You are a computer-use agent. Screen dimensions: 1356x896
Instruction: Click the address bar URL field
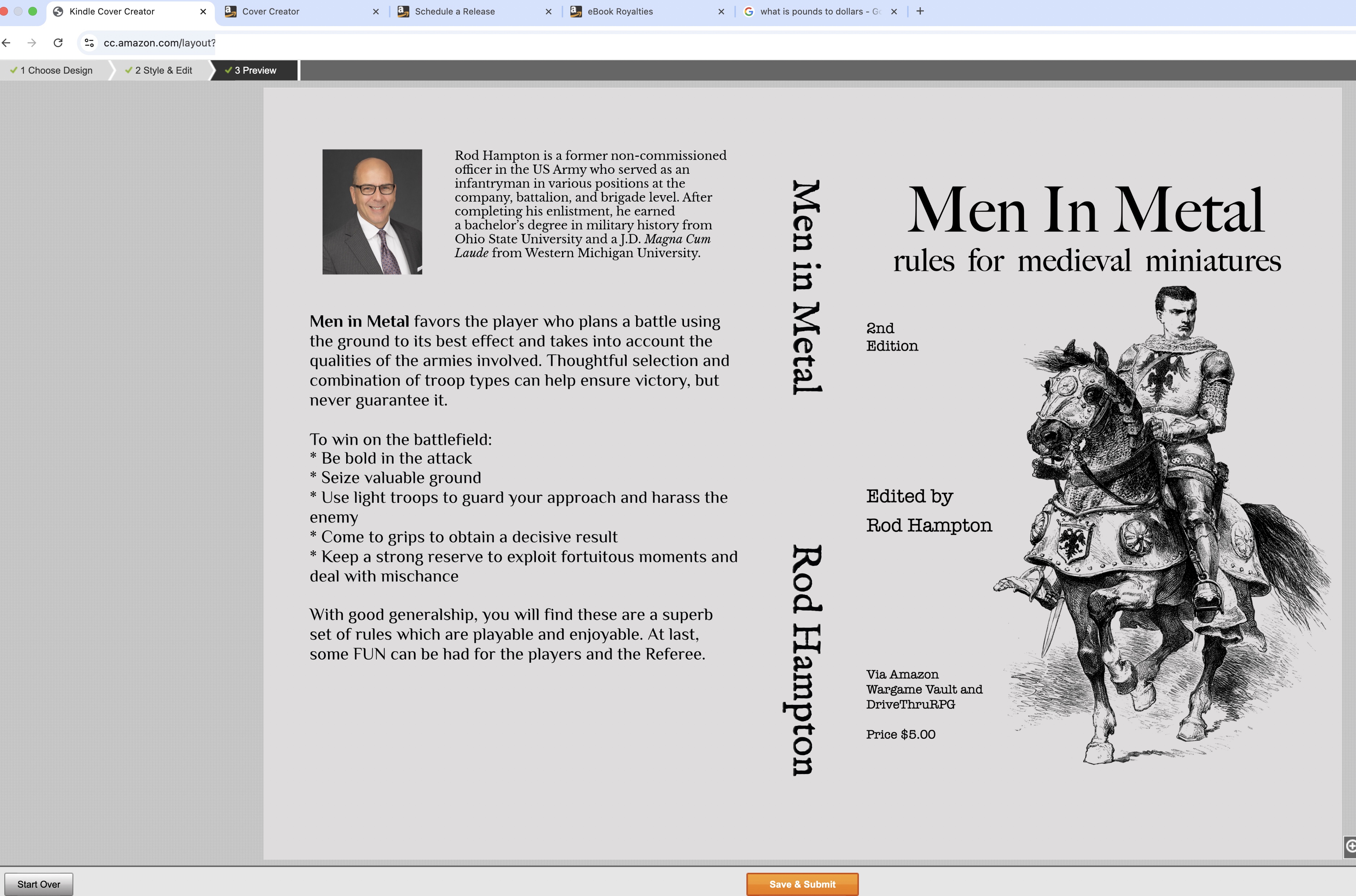[160, 43]
